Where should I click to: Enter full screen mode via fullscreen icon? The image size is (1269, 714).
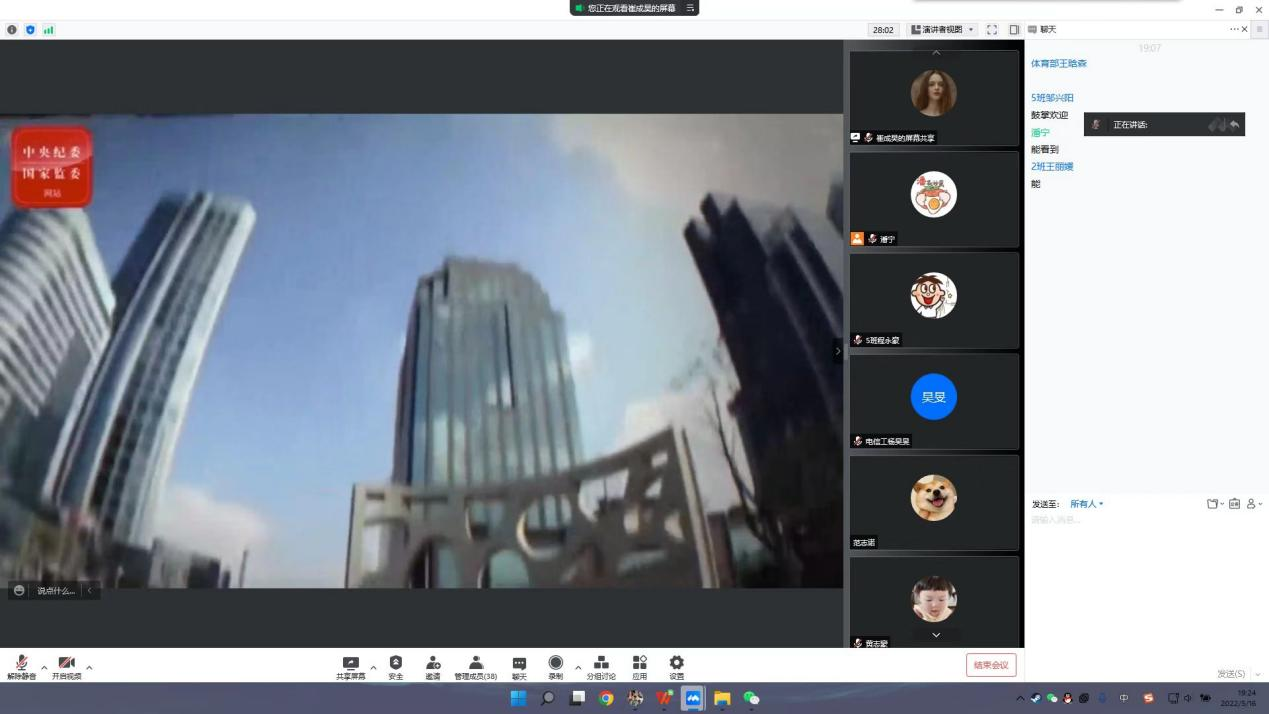click(x=992, y=30)
